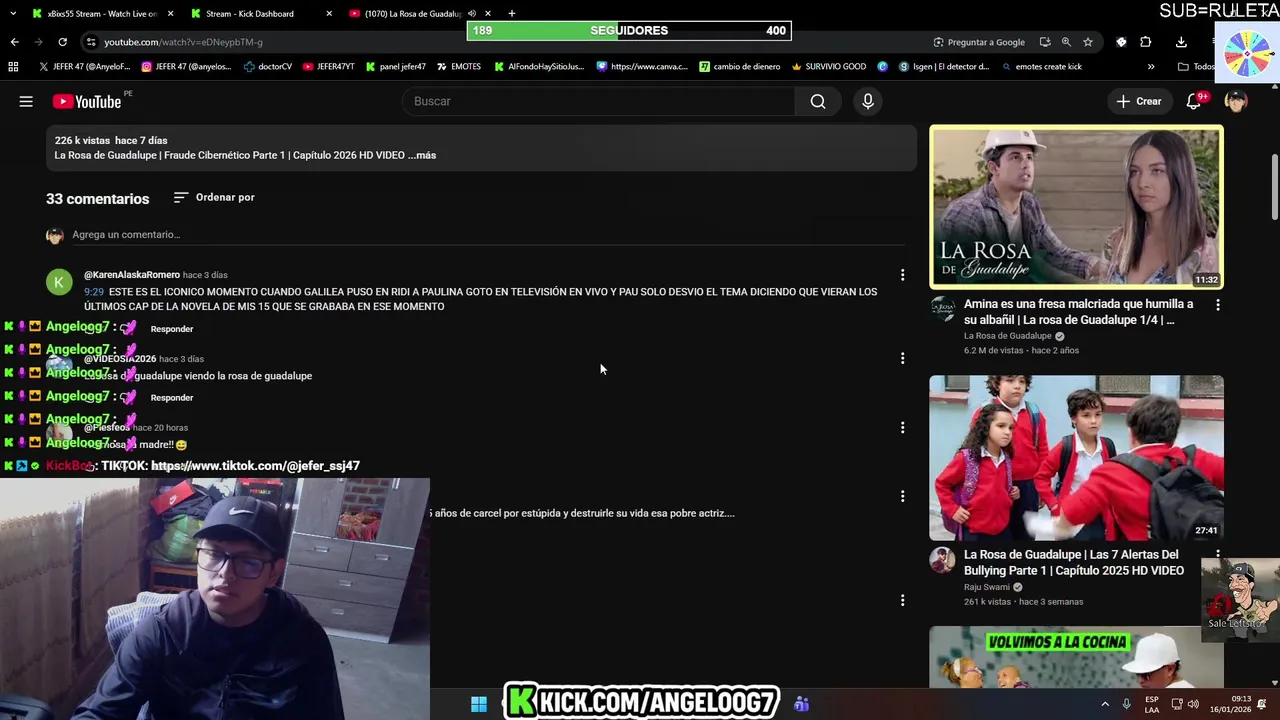Go back in browser history

(x=14, y=42)
